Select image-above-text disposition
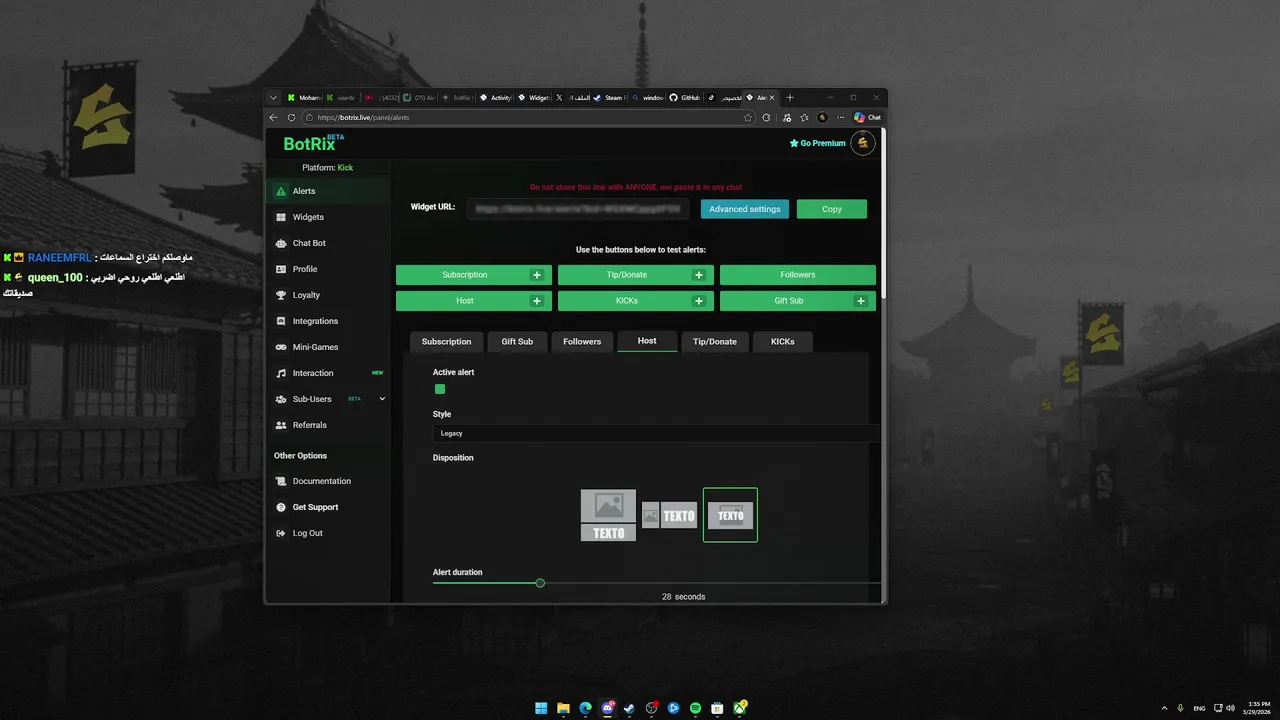 (608, 515)
